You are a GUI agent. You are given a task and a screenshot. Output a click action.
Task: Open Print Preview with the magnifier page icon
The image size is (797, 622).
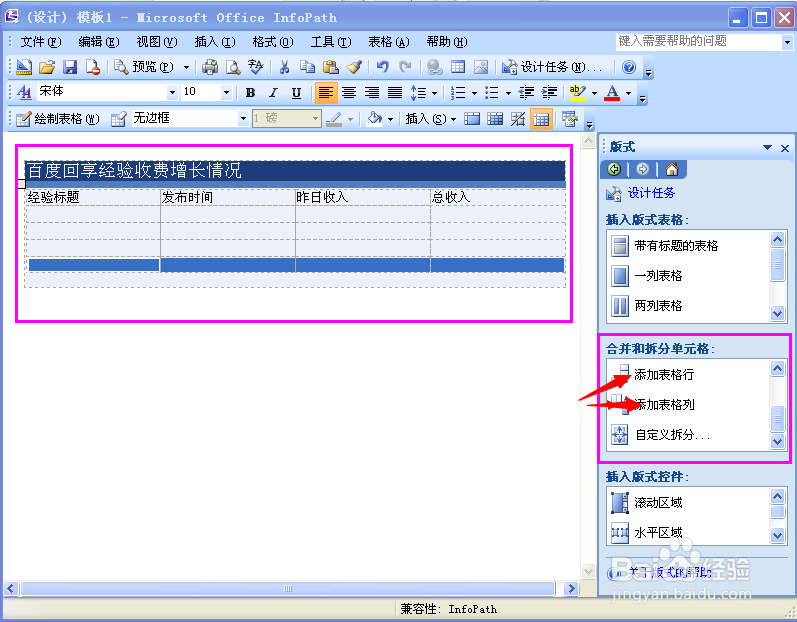click(232, 67)
